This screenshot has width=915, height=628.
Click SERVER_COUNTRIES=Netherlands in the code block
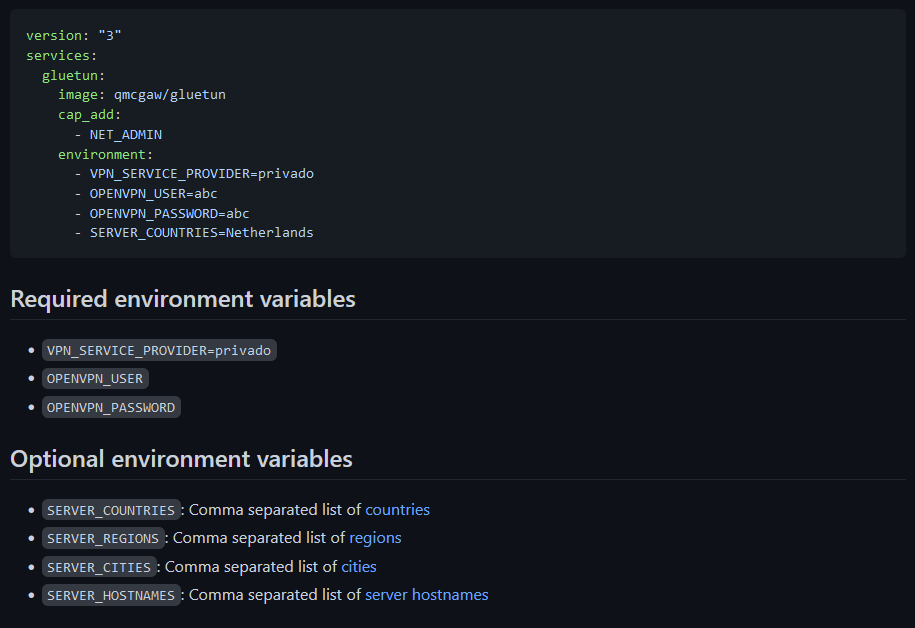tap(201, 233)
